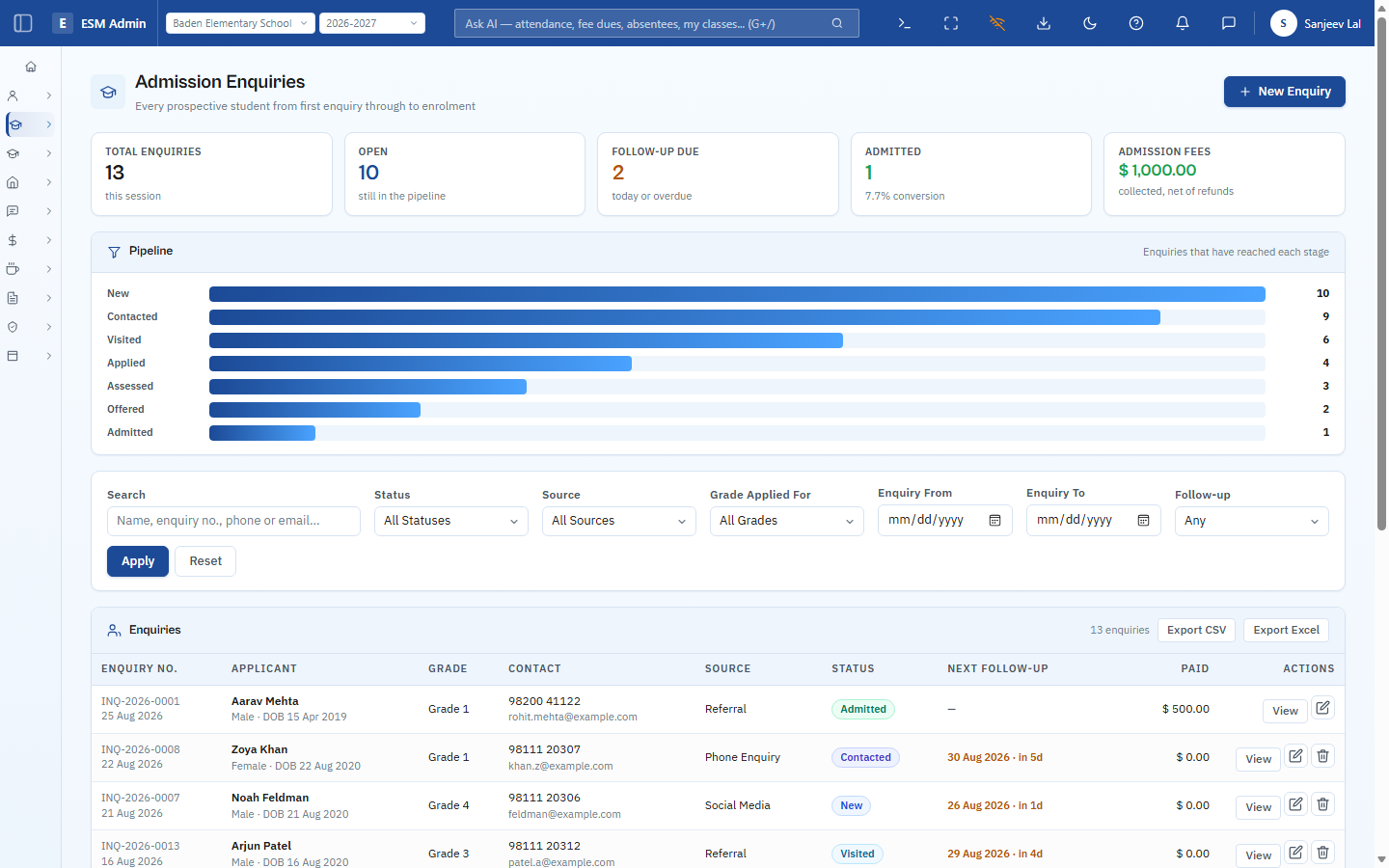Screen dimensions: 1389x868
Task: Expand the chevron beside the person sidebar icon
Action: (x=49, y=95)
